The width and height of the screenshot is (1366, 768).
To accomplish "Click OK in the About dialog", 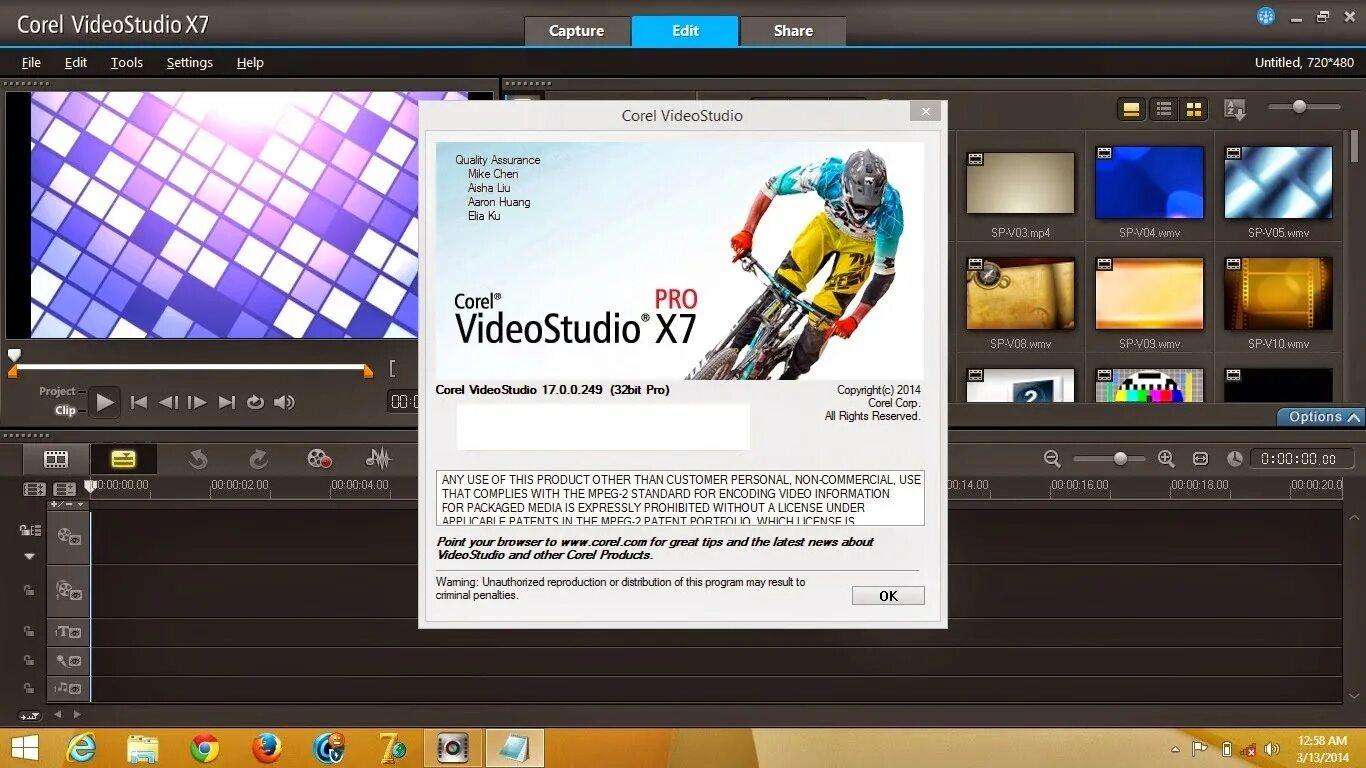I will [888, 596].
